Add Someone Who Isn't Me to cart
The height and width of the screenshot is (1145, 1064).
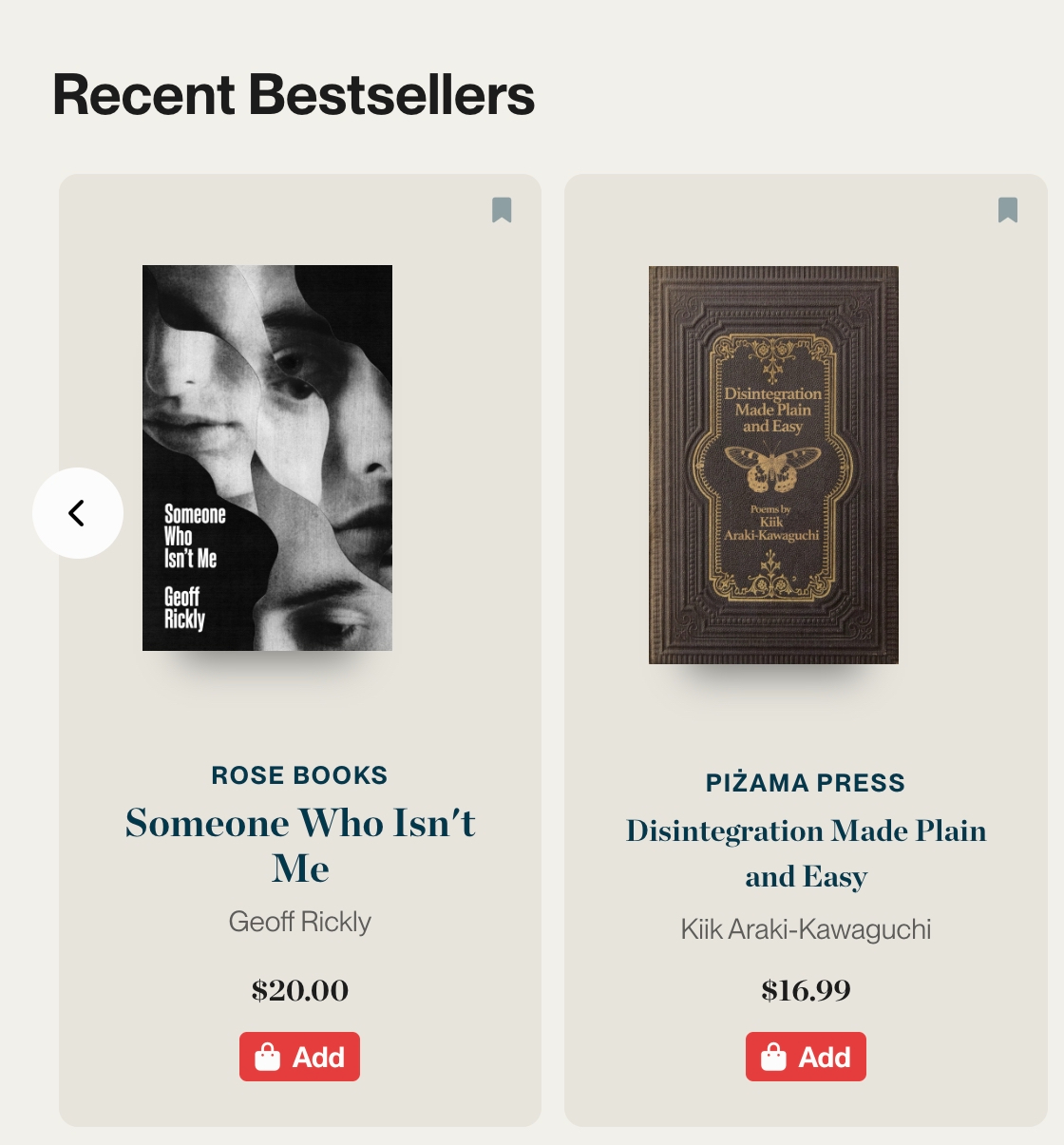(299, 1057)
